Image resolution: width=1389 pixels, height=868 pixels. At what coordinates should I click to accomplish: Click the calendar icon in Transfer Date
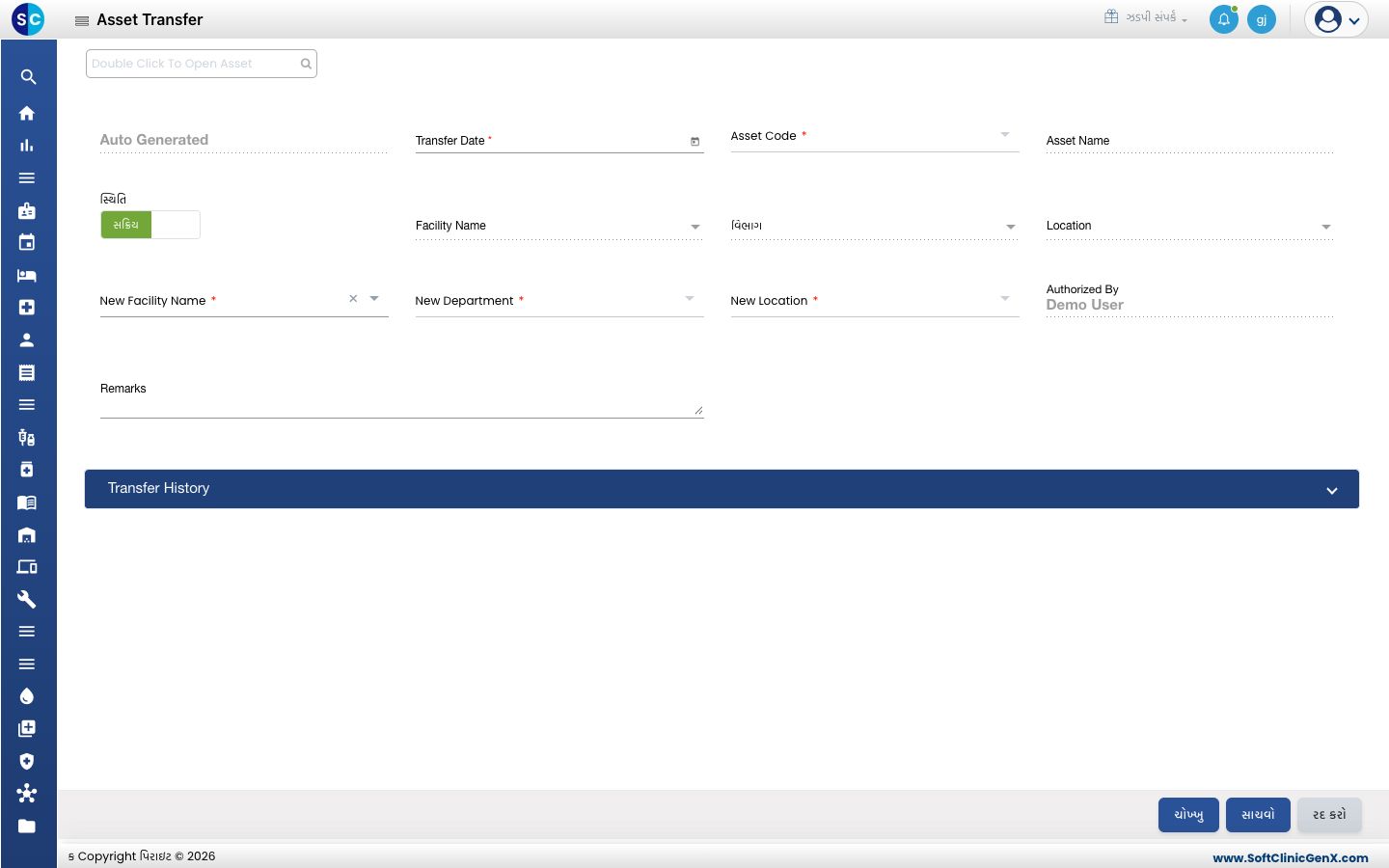(694, 142)
